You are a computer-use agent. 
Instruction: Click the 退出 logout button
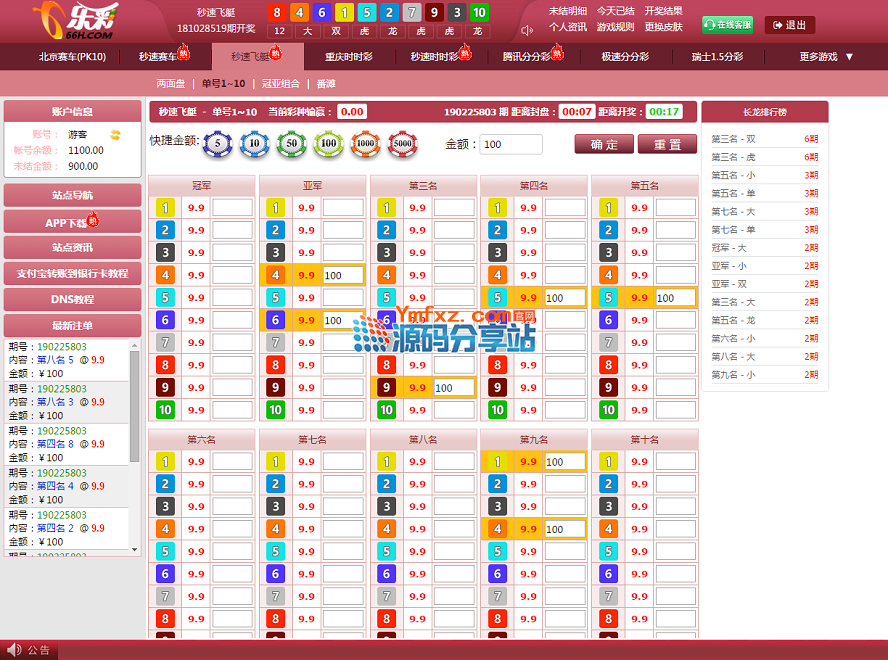(x=789, y=25)
